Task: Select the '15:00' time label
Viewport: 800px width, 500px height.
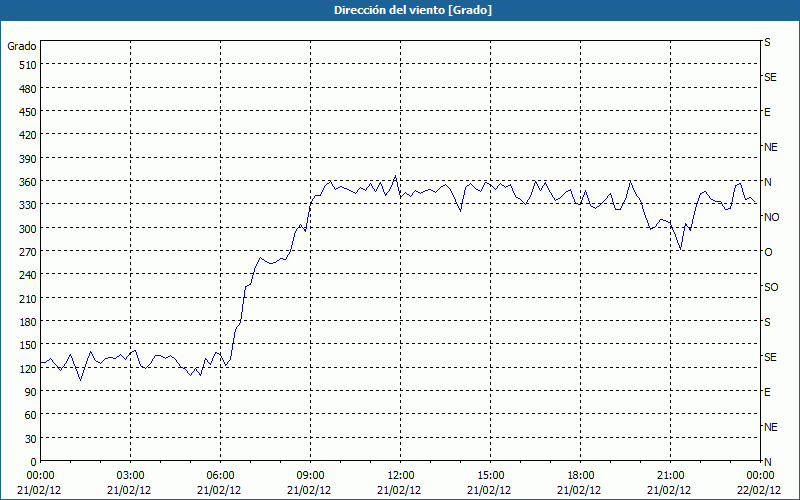Action: (491, 476)
